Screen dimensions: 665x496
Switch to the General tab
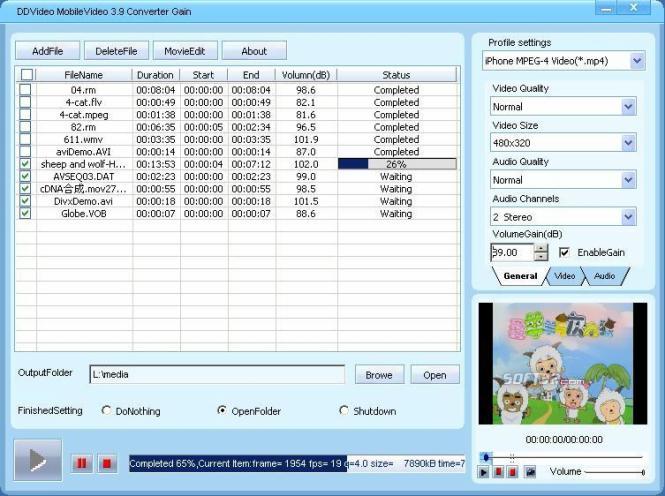pos(520,276)
